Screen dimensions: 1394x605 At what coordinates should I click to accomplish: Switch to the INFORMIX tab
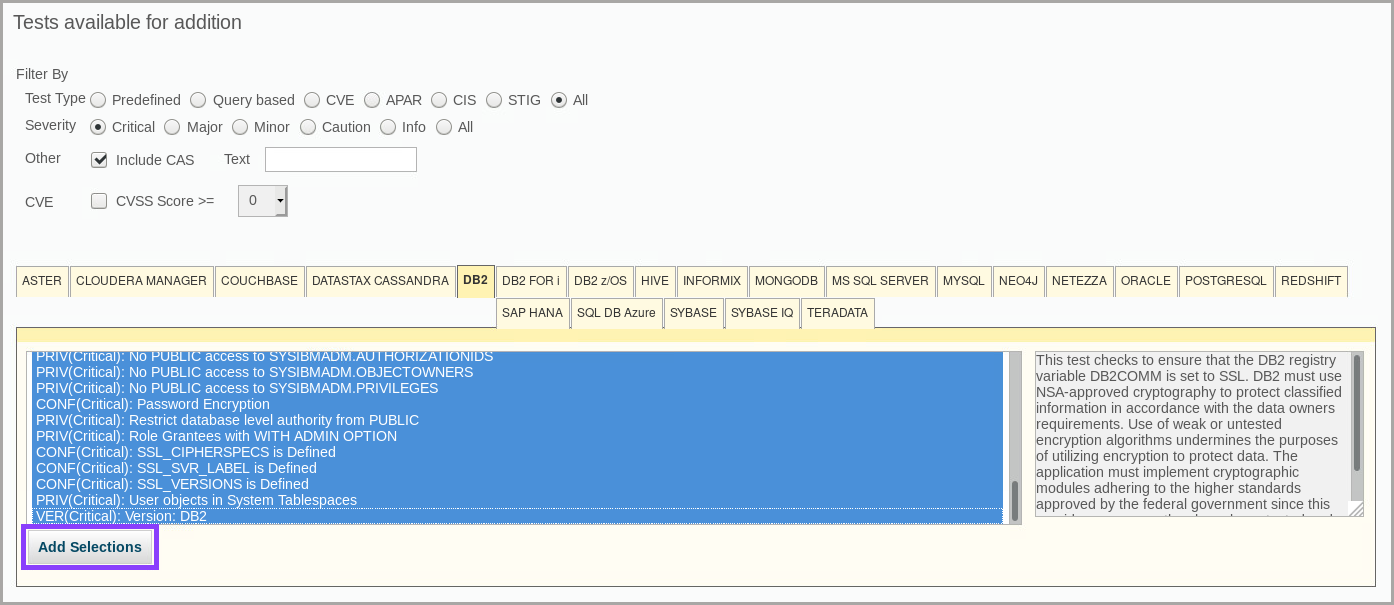point(712,282)
